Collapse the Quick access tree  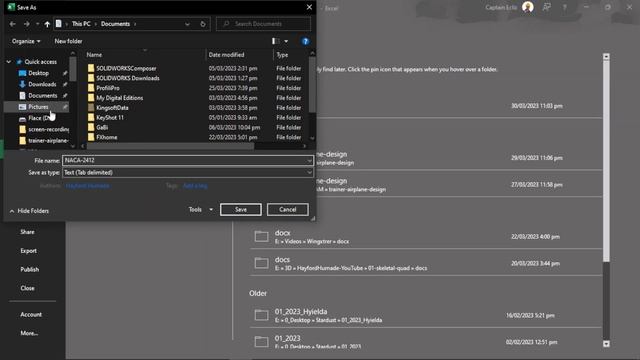[x=9, y=62]
